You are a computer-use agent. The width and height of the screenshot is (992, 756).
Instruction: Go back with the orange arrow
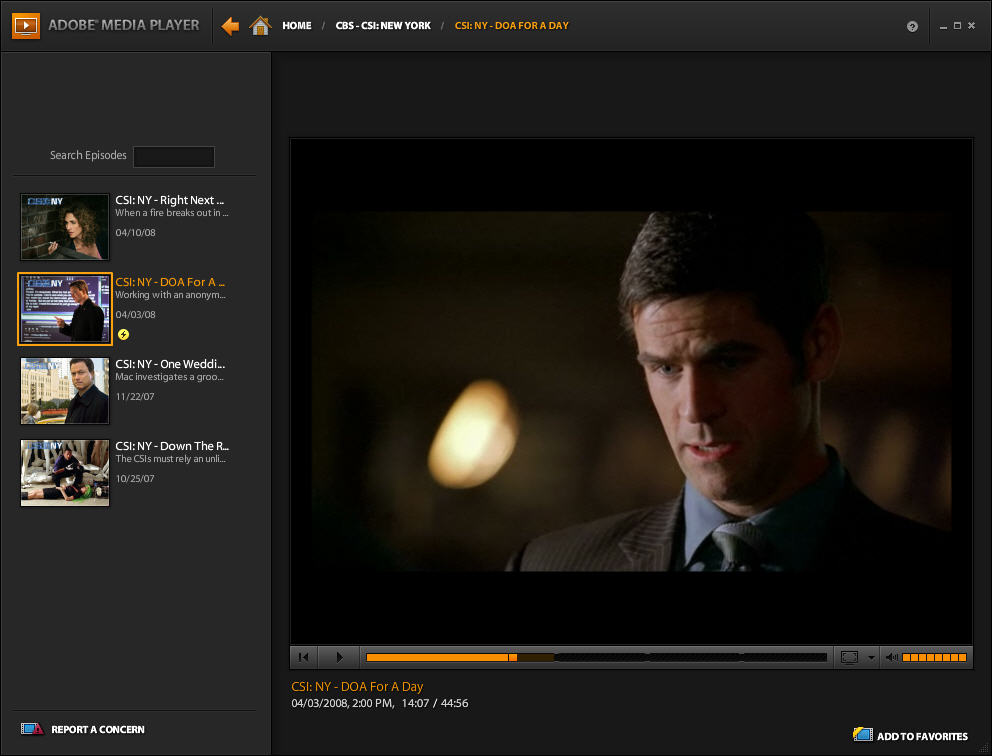point(230,26)
